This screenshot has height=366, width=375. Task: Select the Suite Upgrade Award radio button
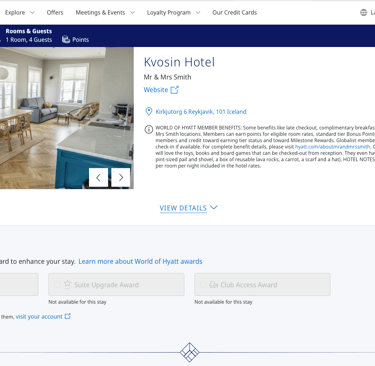pyautogui.click(x=57, y=284)
